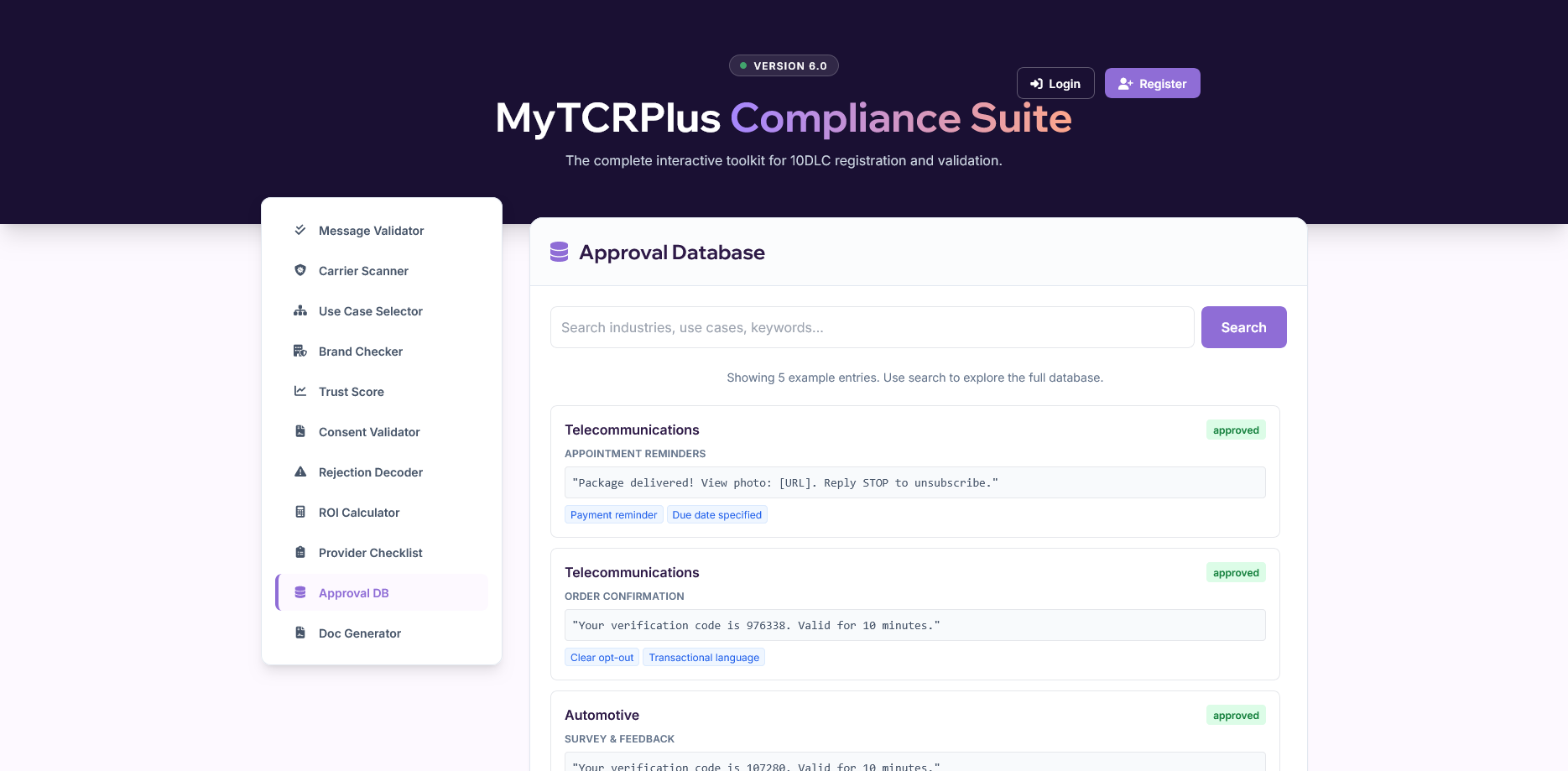The height and width of the screenshot is (771, 1568).
Task: Click the Carrier Scanner shield icon
Action: click(300, 270)
